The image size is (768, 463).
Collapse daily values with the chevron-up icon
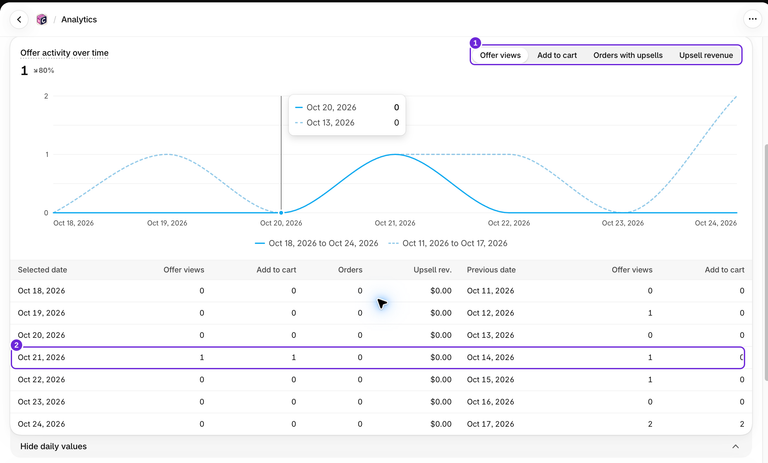click(735, 446)
